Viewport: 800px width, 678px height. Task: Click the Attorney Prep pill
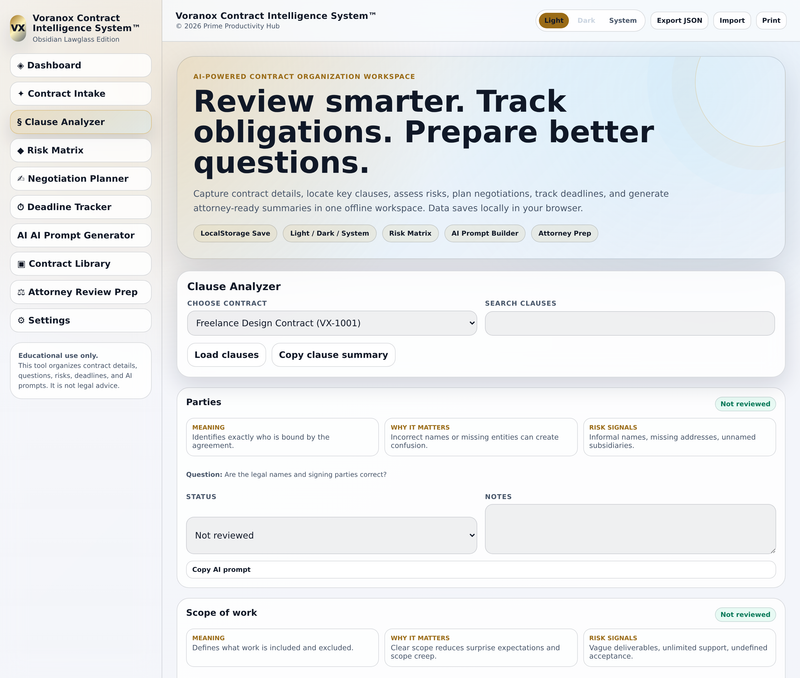point(564,234)
